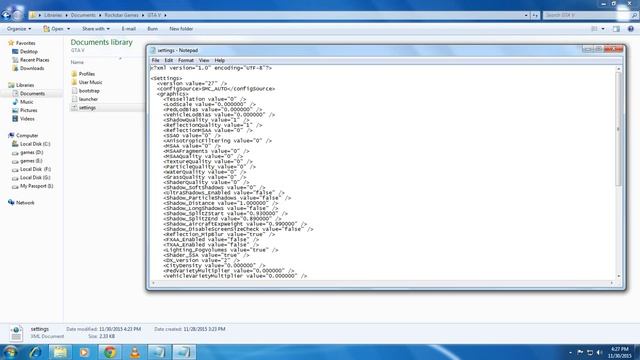Click the Name column header

coord(77,62)
